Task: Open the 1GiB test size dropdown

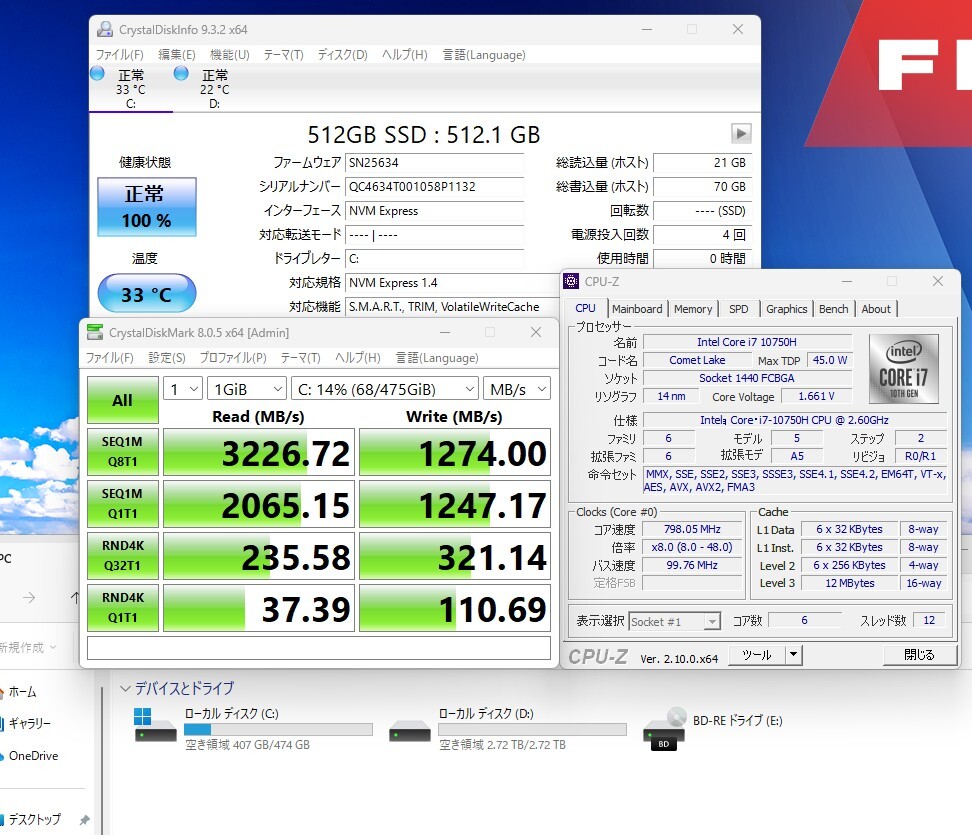Action: (247, 389)
